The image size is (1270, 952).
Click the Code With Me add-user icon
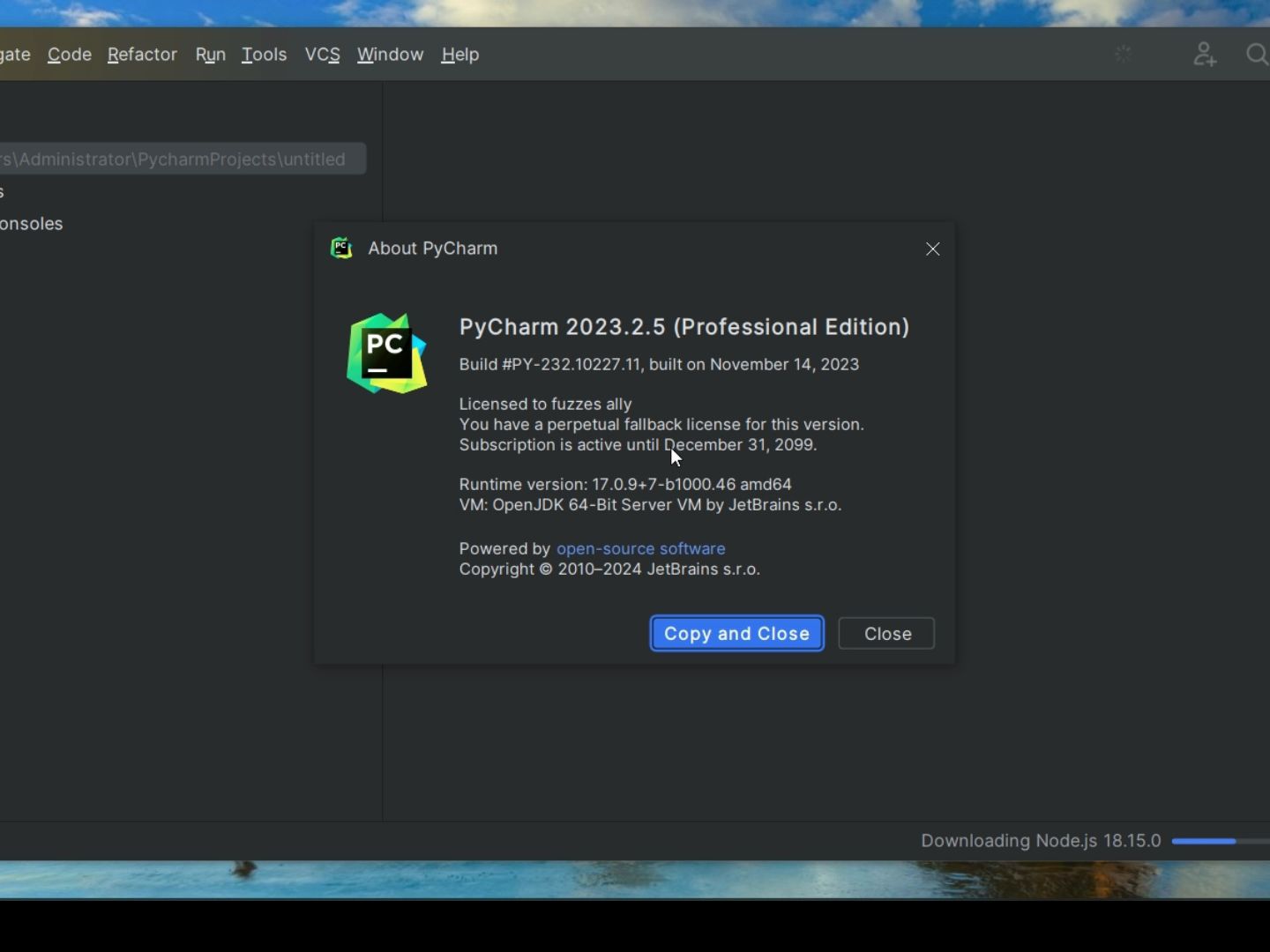tap(1205, 55)
